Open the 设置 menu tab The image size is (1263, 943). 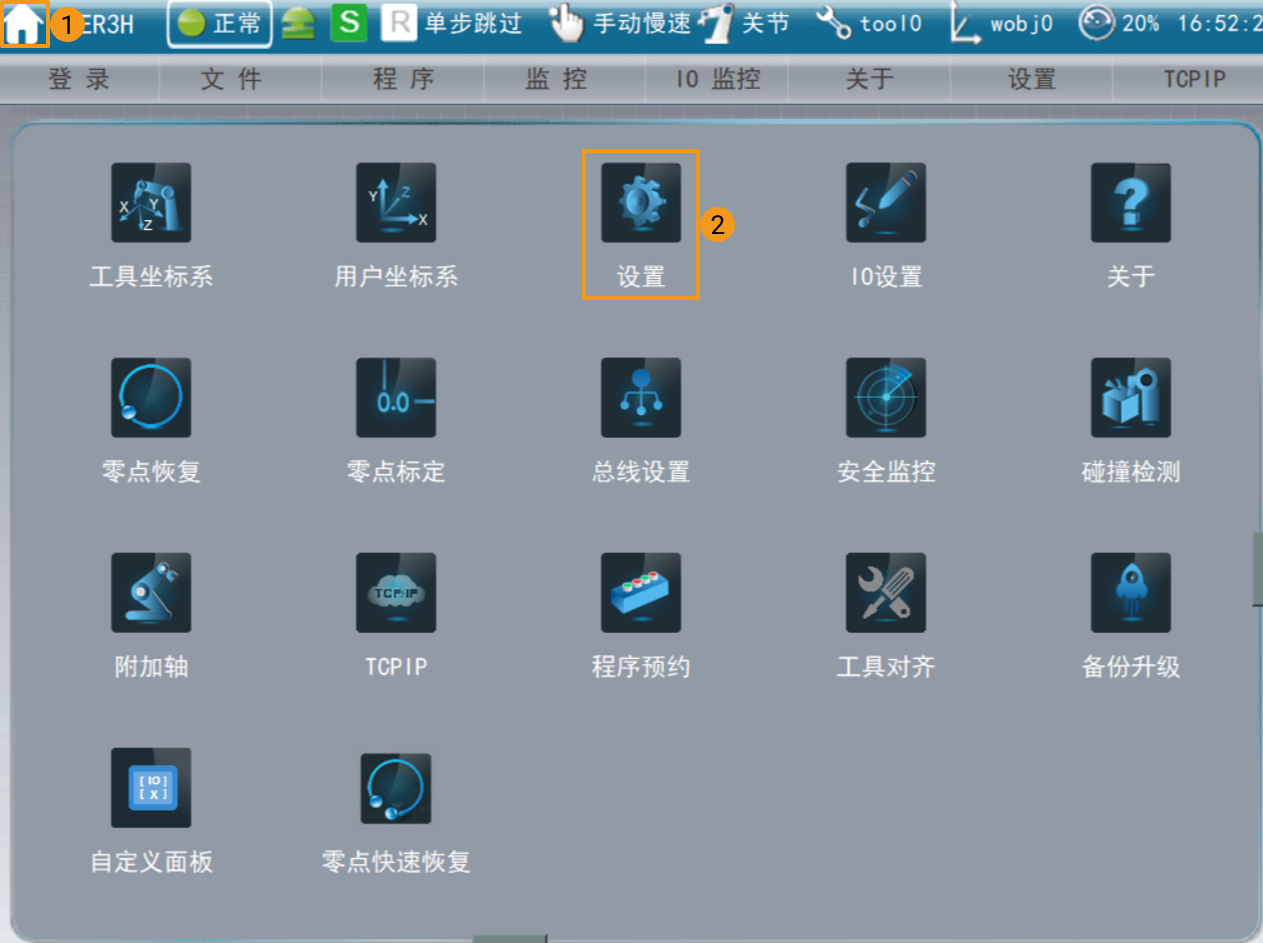click(1032, 80)
